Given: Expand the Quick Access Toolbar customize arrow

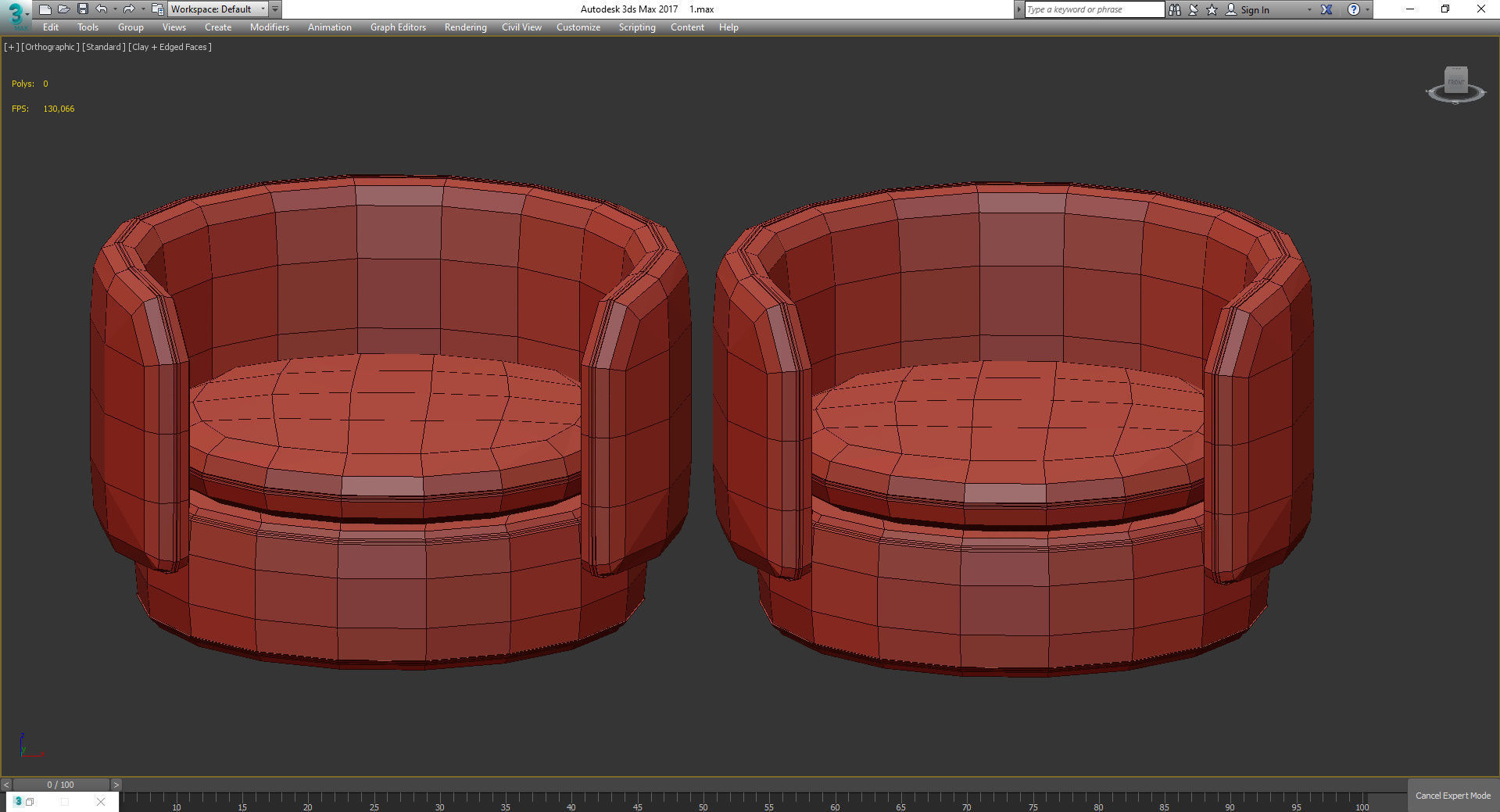Looking at the screenshot, I should 275,9.
